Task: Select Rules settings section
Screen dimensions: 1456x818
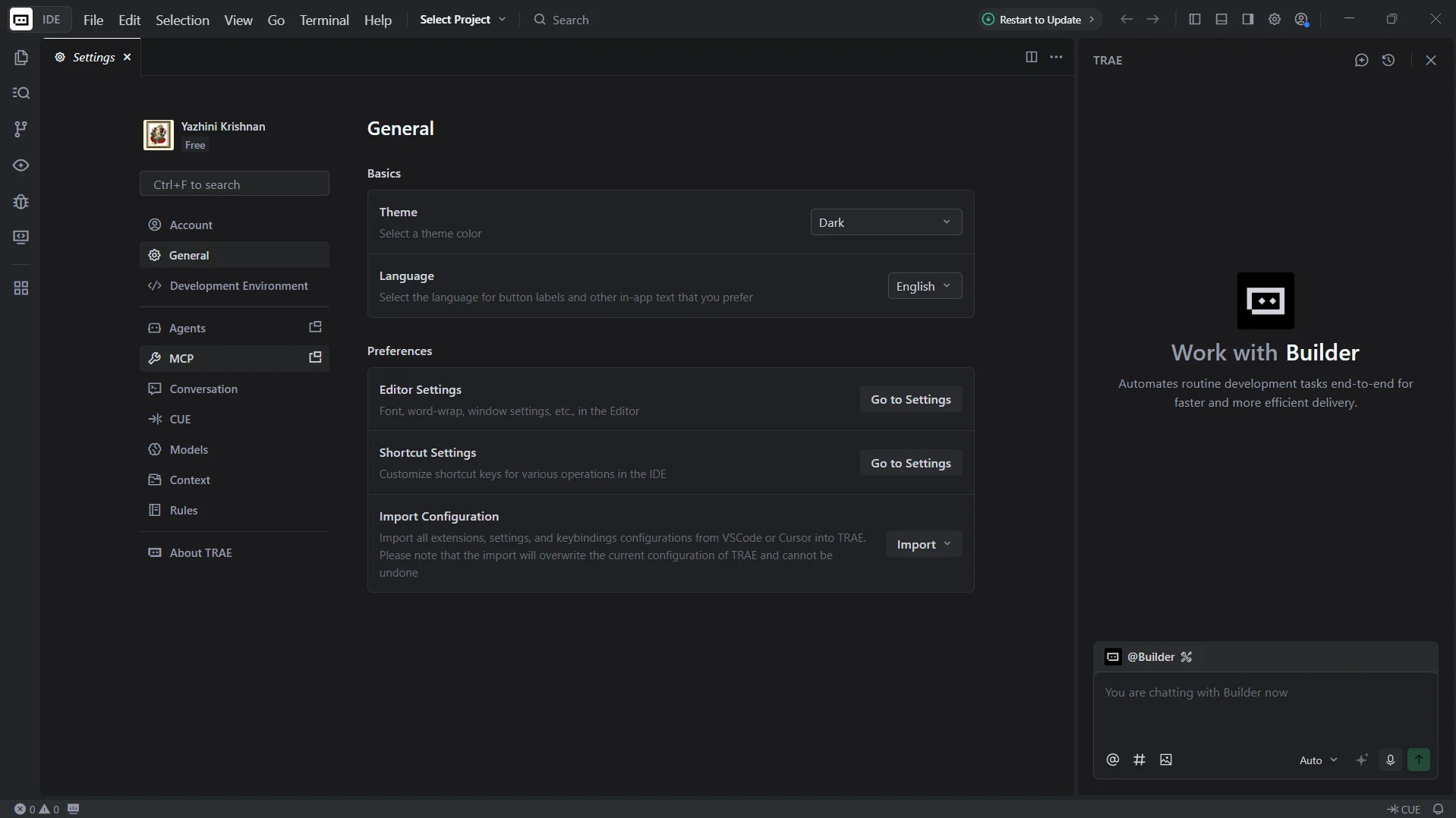Action: click(x=234, y=510)
